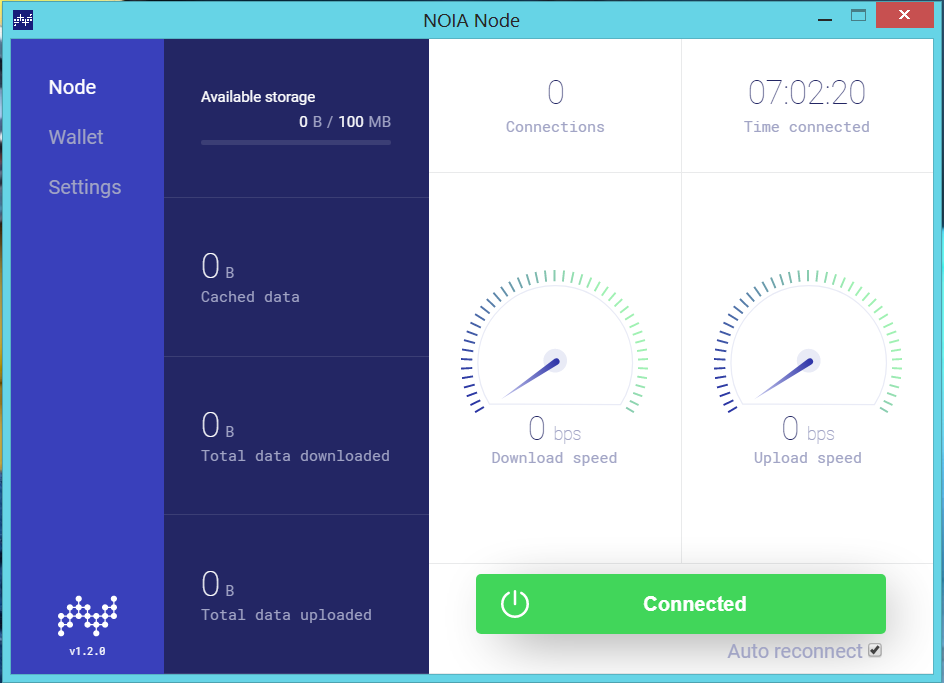The image size is (944, 683).
Task: Click the Cached data label
Action: tap(250, 297)
